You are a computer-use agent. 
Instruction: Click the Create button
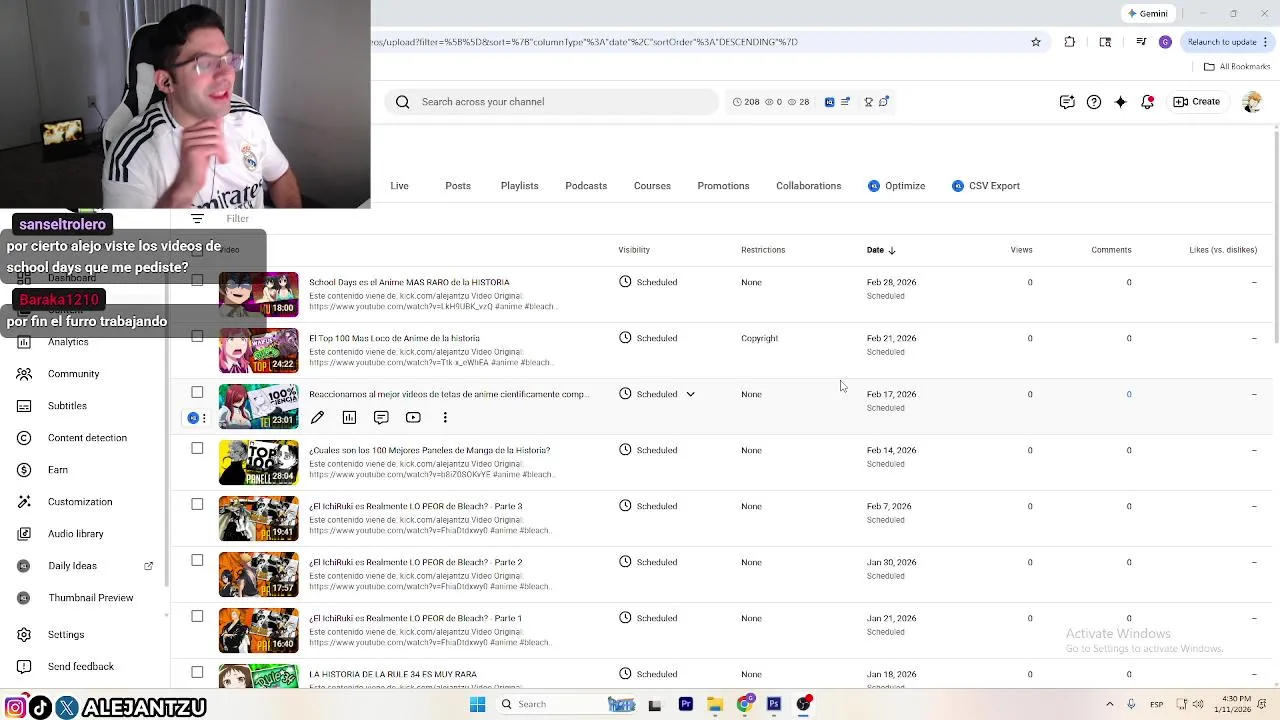[x=1197, y=102]
